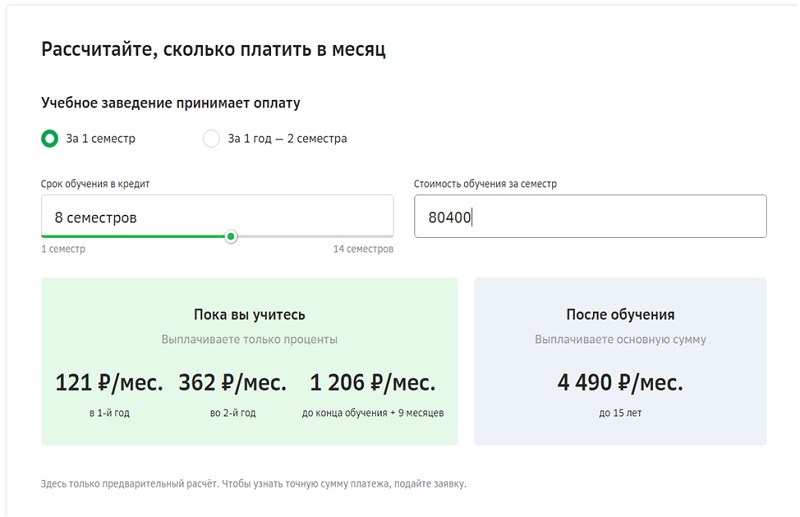Click the "Стоимость обучения за семестр" field label
Viewport: 800px width, 517px height.
[485, 184]
